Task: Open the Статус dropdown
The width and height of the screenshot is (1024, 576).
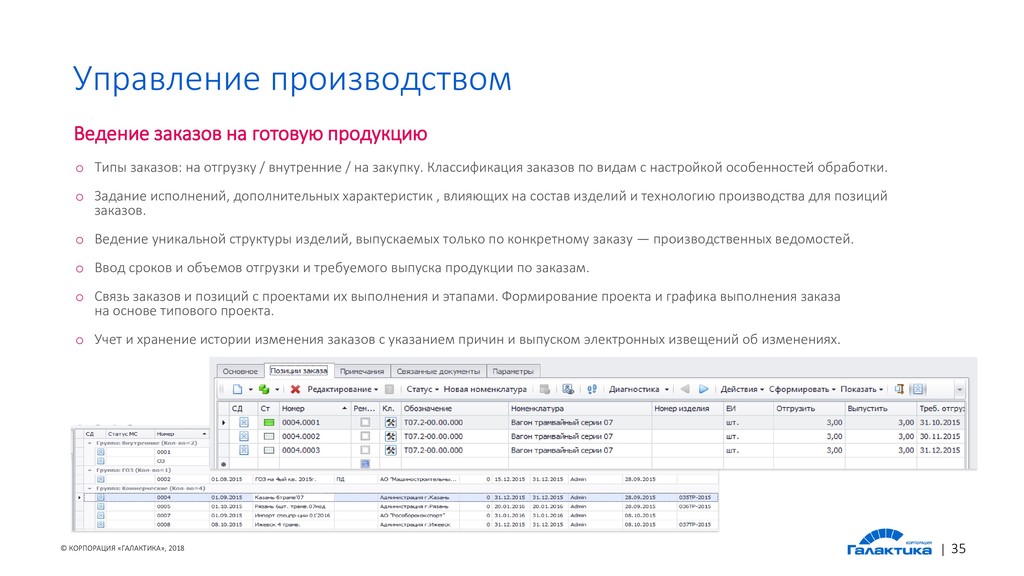Action: [423, 389]
